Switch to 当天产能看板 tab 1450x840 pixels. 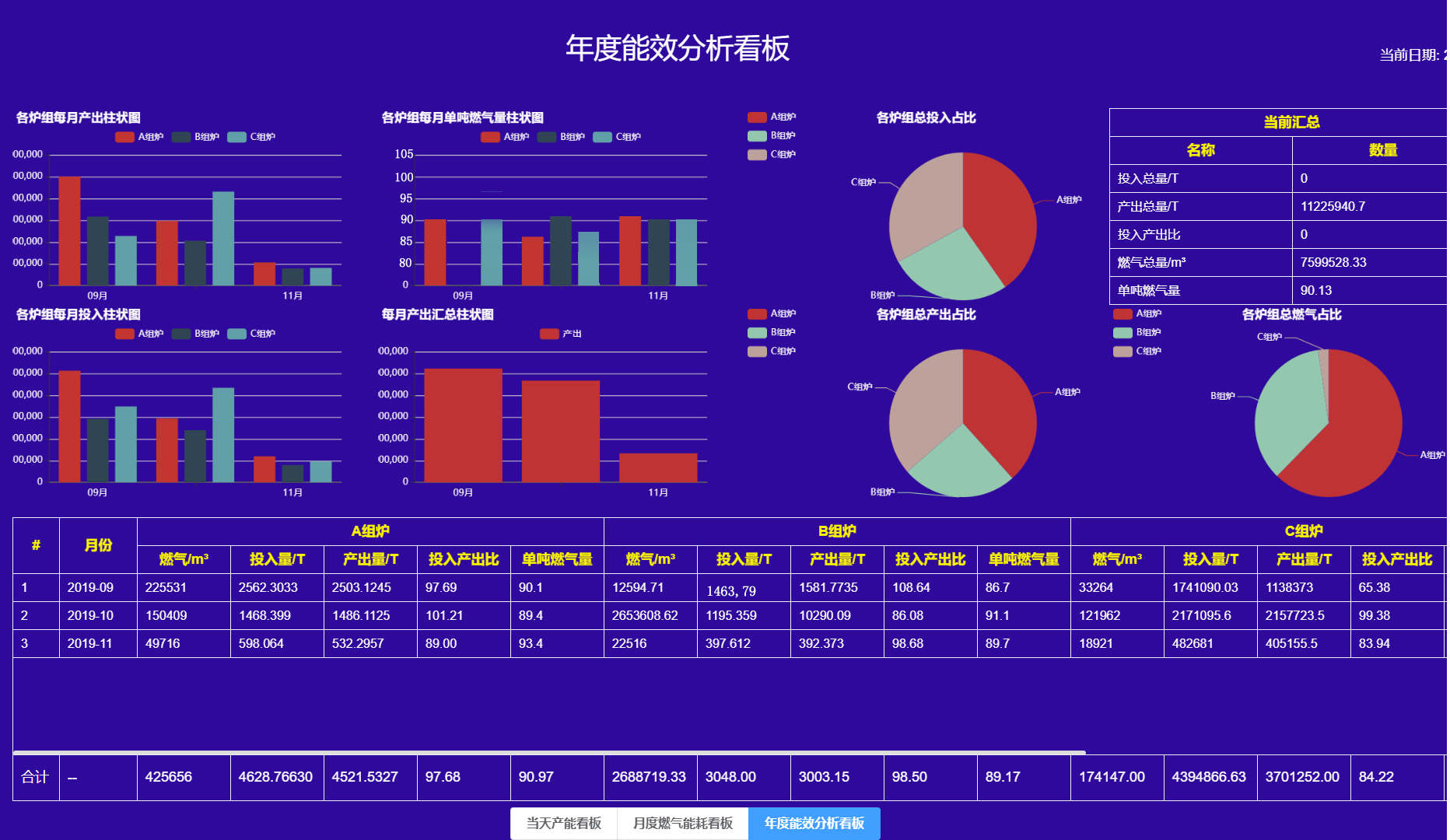click(x=564, y=823)
